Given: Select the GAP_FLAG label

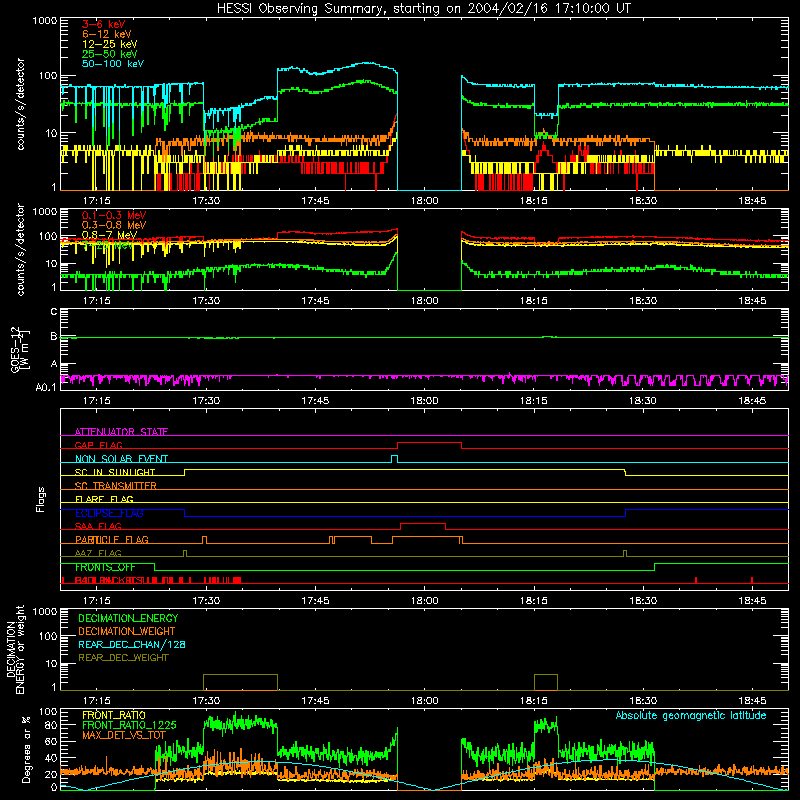Looking at the screenshot, I should pyautogui.click(x=98, y=445).
